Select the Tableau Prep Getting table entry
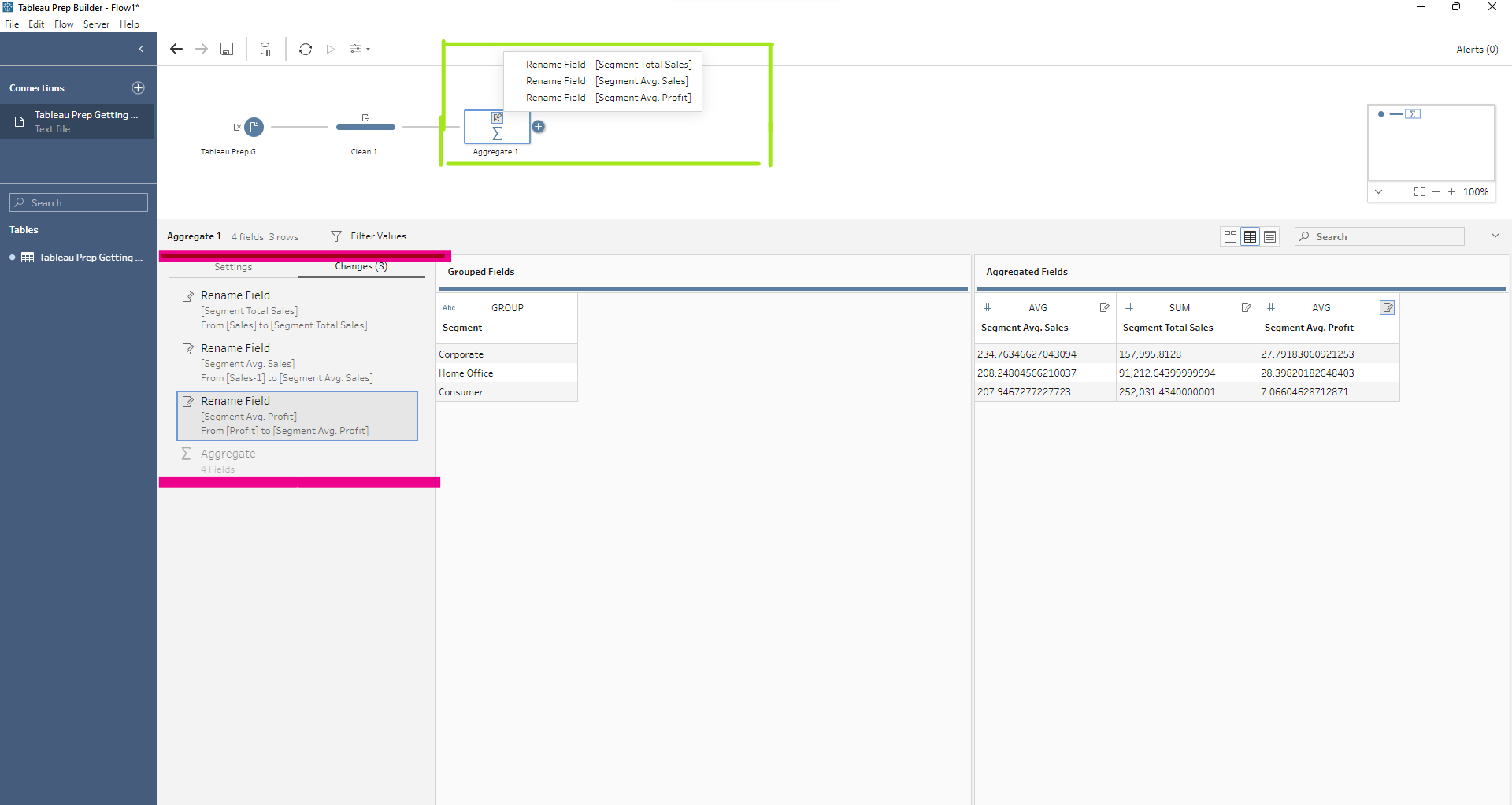The image size is (1512, 805). 77,258
